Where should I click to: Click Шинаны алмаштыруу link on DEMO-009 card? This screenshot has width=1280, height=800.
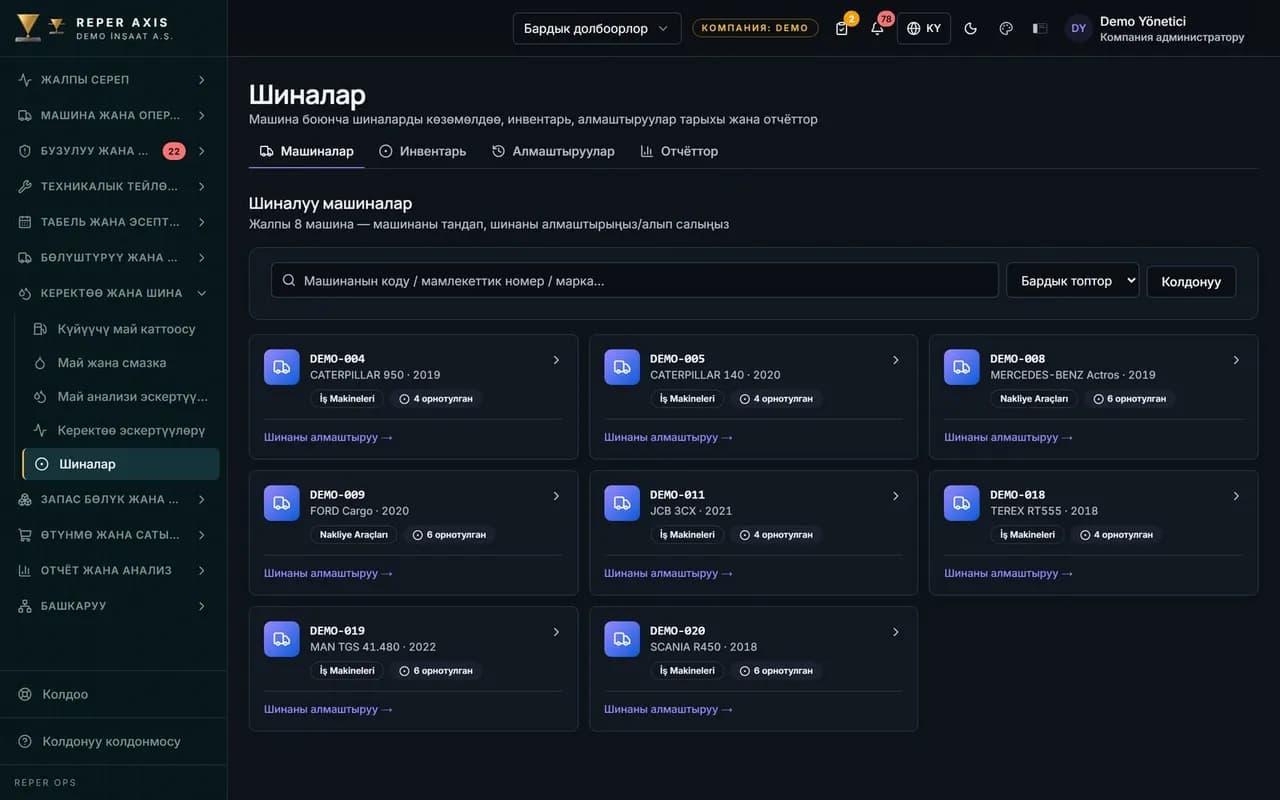(328, 573)
